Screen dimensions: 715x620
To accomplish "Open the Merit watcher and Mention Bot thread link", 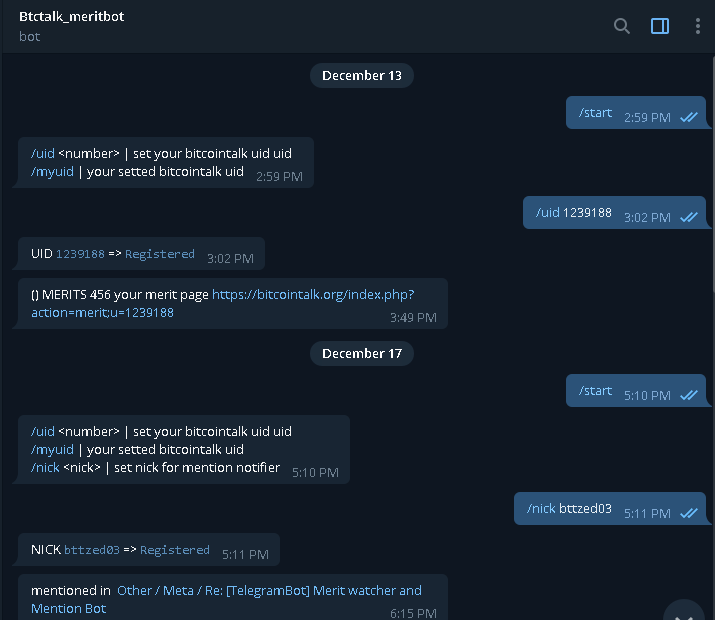I will point(226,599).
